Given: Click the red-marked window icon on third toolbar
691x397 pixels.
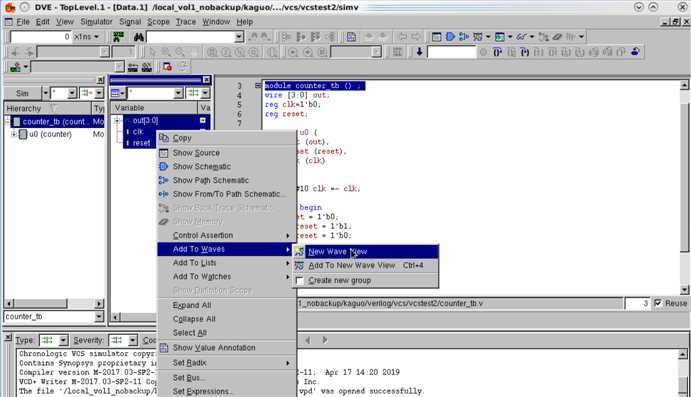Looking at the screenshot, I should [167, 67].
